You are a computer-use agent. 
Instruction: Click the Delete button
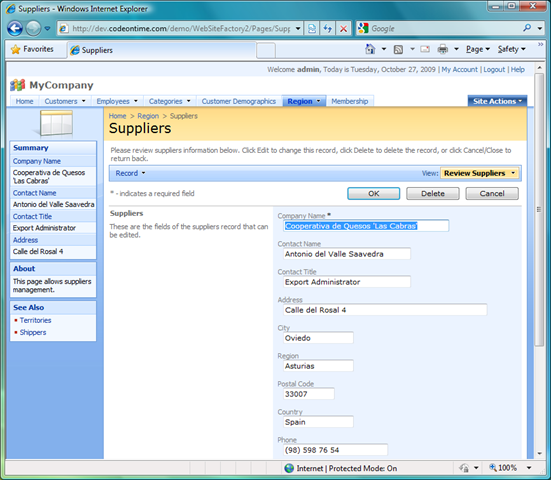pos(433,194)
